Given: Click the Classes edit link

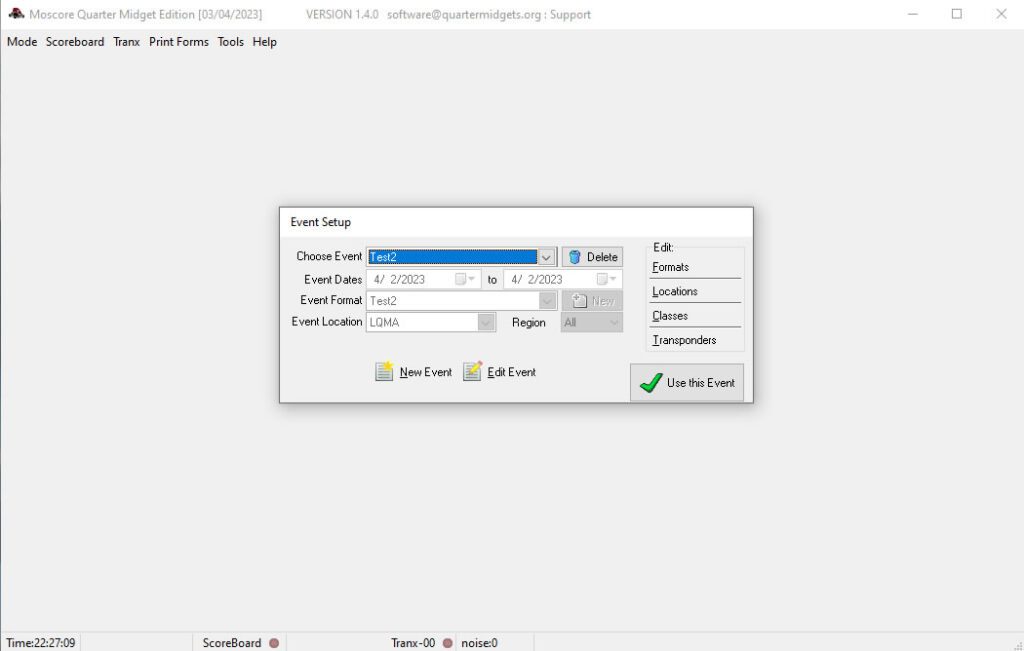Looking at the screenshot, I should pyautogui.click(x=670, y=316).
